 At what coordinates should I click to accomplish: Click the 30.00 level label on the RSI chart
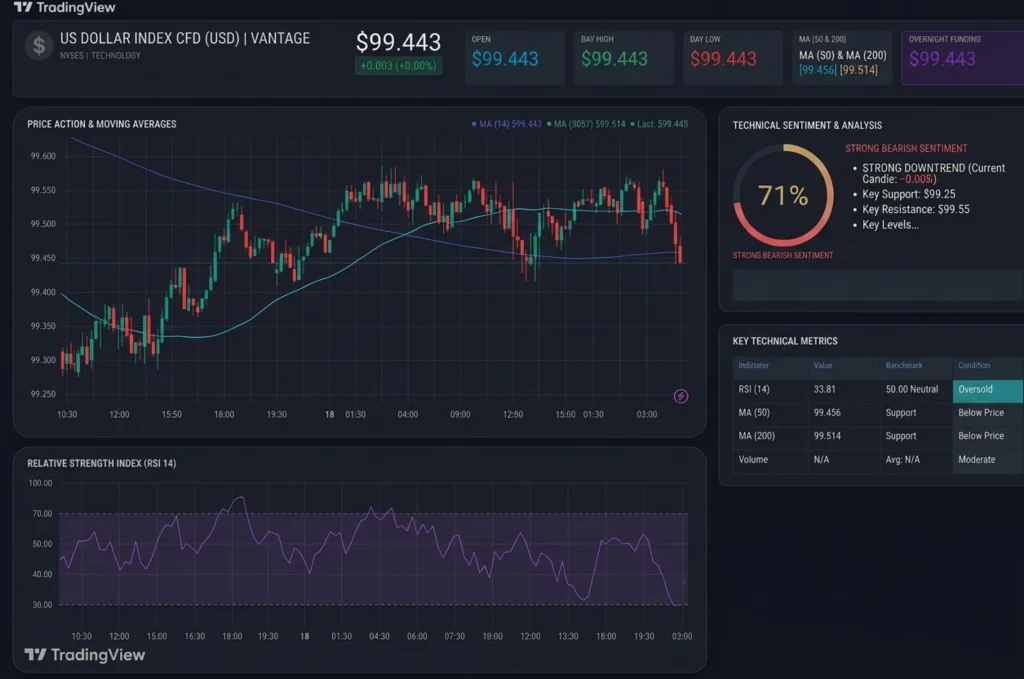click(x=42, y=605)
